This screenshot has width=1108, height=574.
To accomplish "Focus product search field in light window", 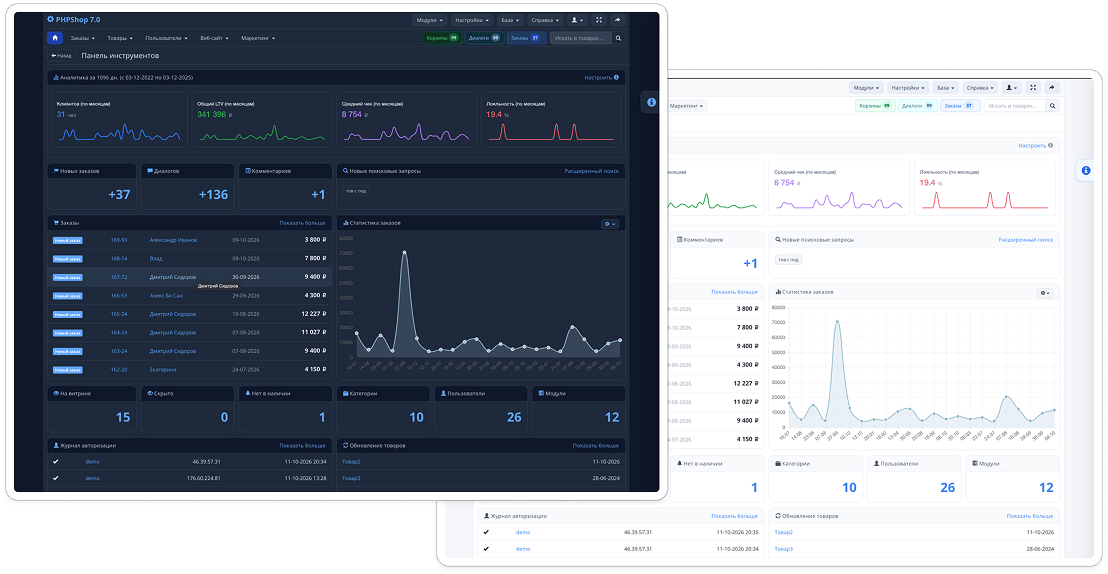I will [x=1015, y=106].
